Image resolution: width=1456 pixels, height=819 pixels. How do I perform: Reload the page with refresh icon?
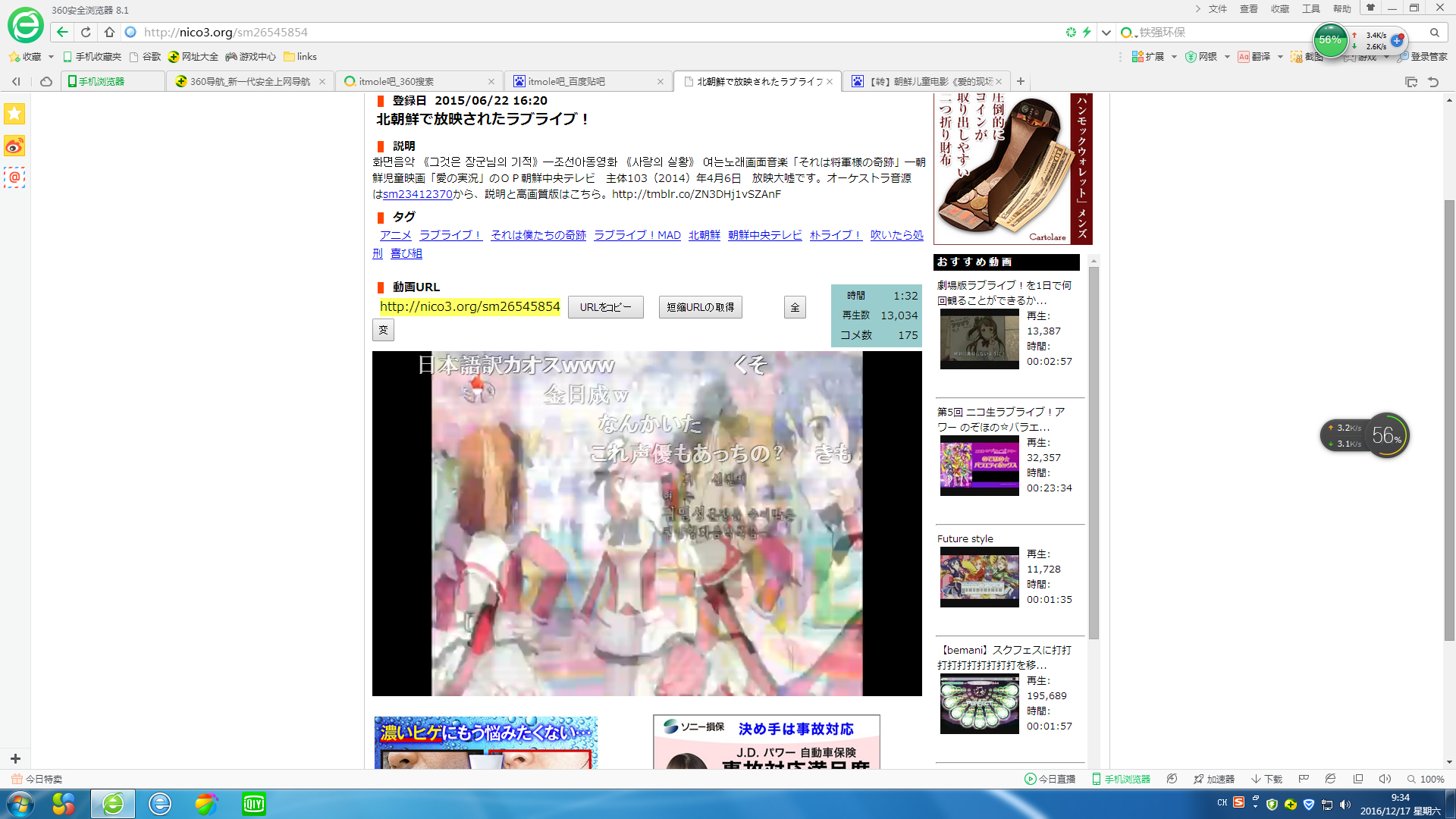tap(86, 32)
